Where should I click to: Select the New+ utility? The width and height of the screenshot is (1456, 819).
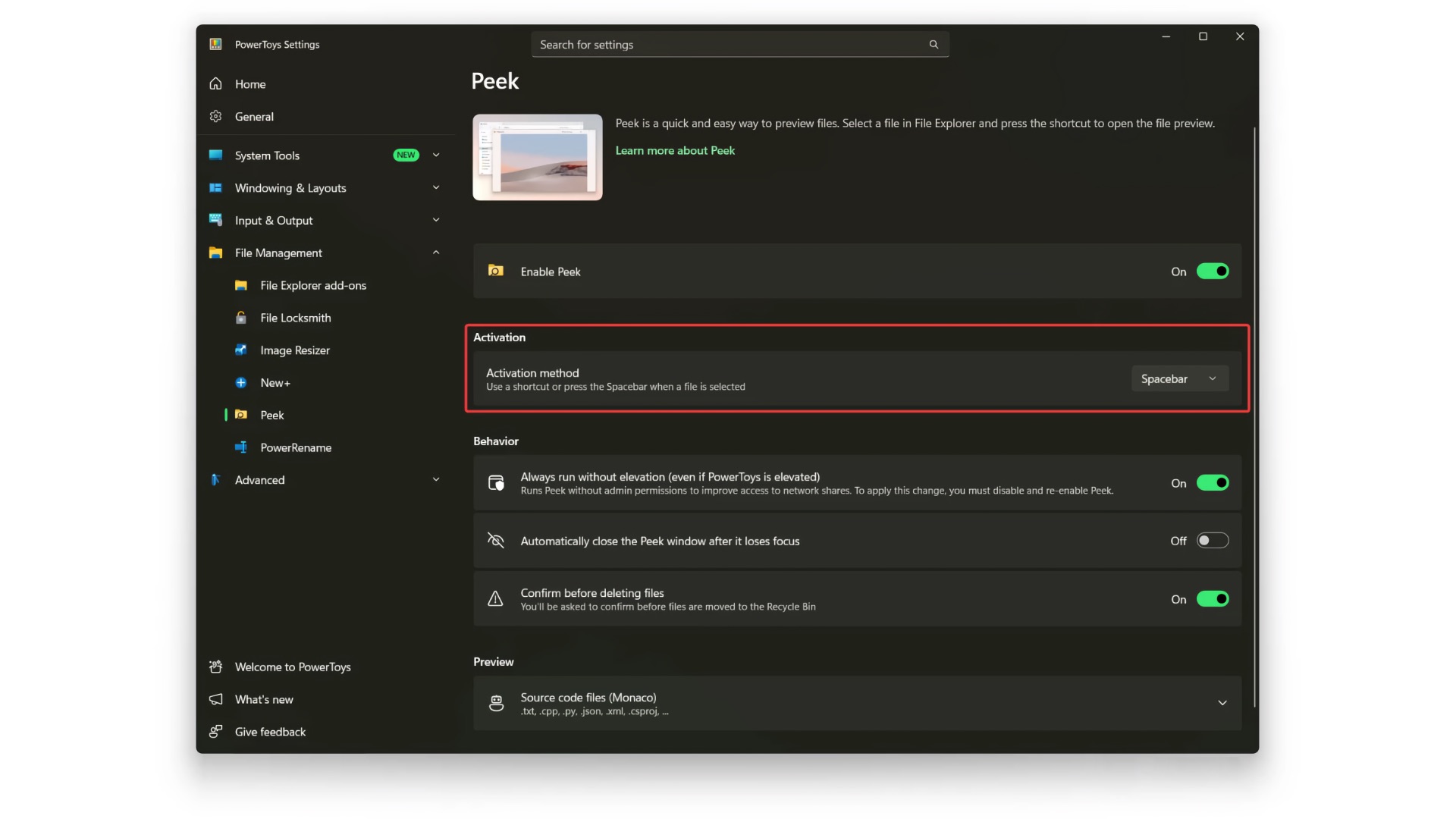275,382
